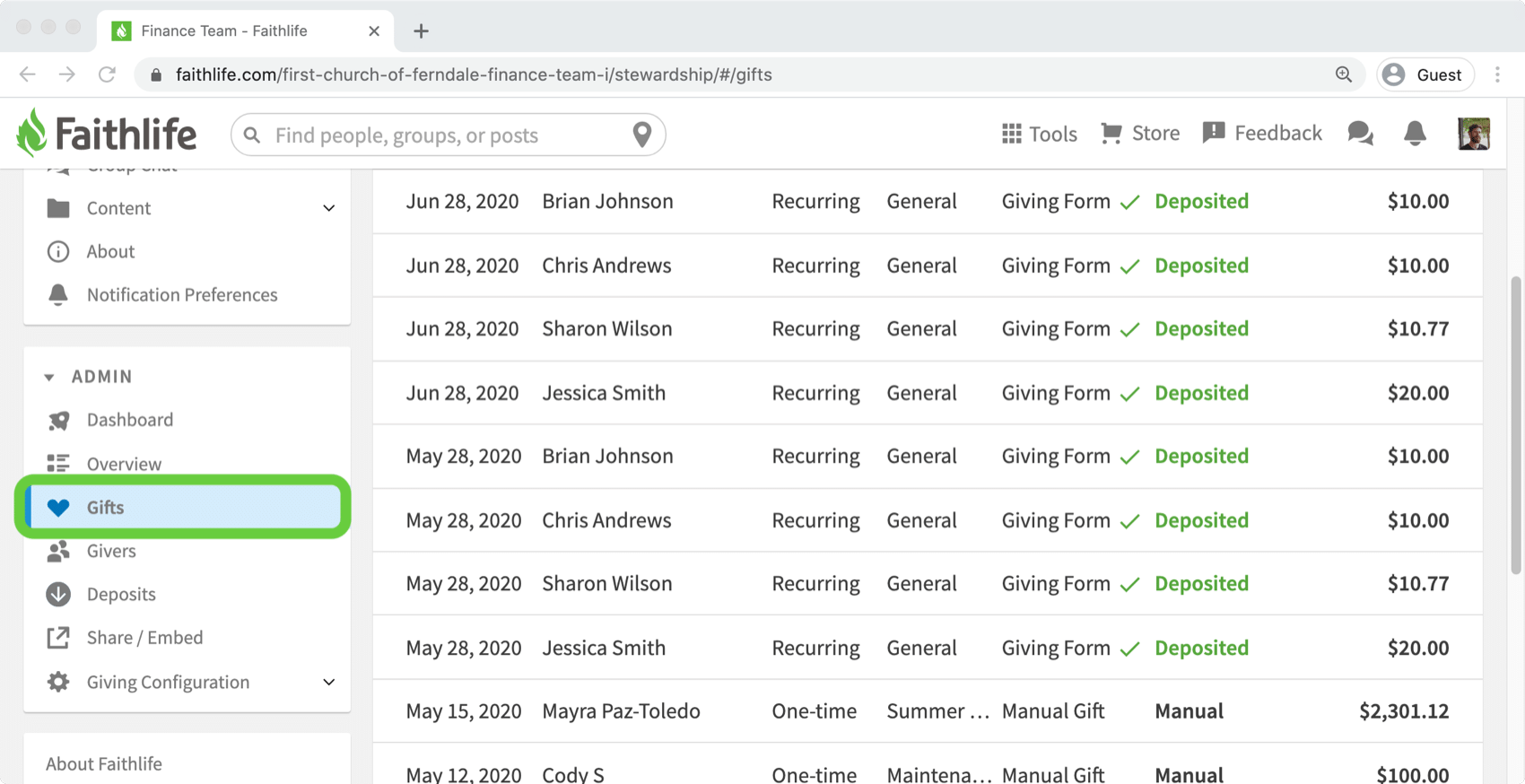Click the Content folder icon
This screenshot has width=1525, height=784.
pos(58,208)
